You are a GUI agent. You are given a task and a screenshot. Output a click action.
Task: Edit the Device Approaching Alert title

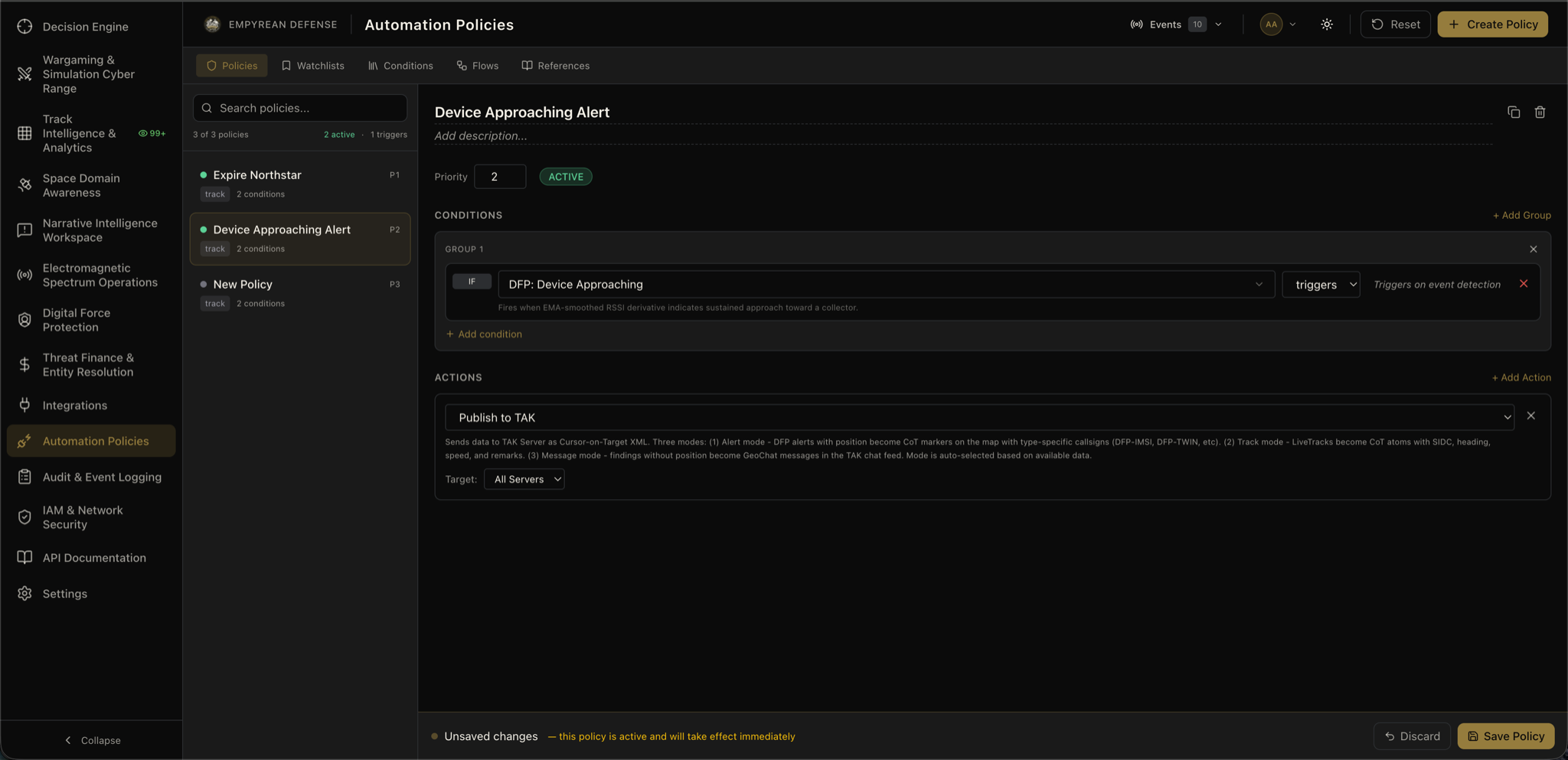963,113
